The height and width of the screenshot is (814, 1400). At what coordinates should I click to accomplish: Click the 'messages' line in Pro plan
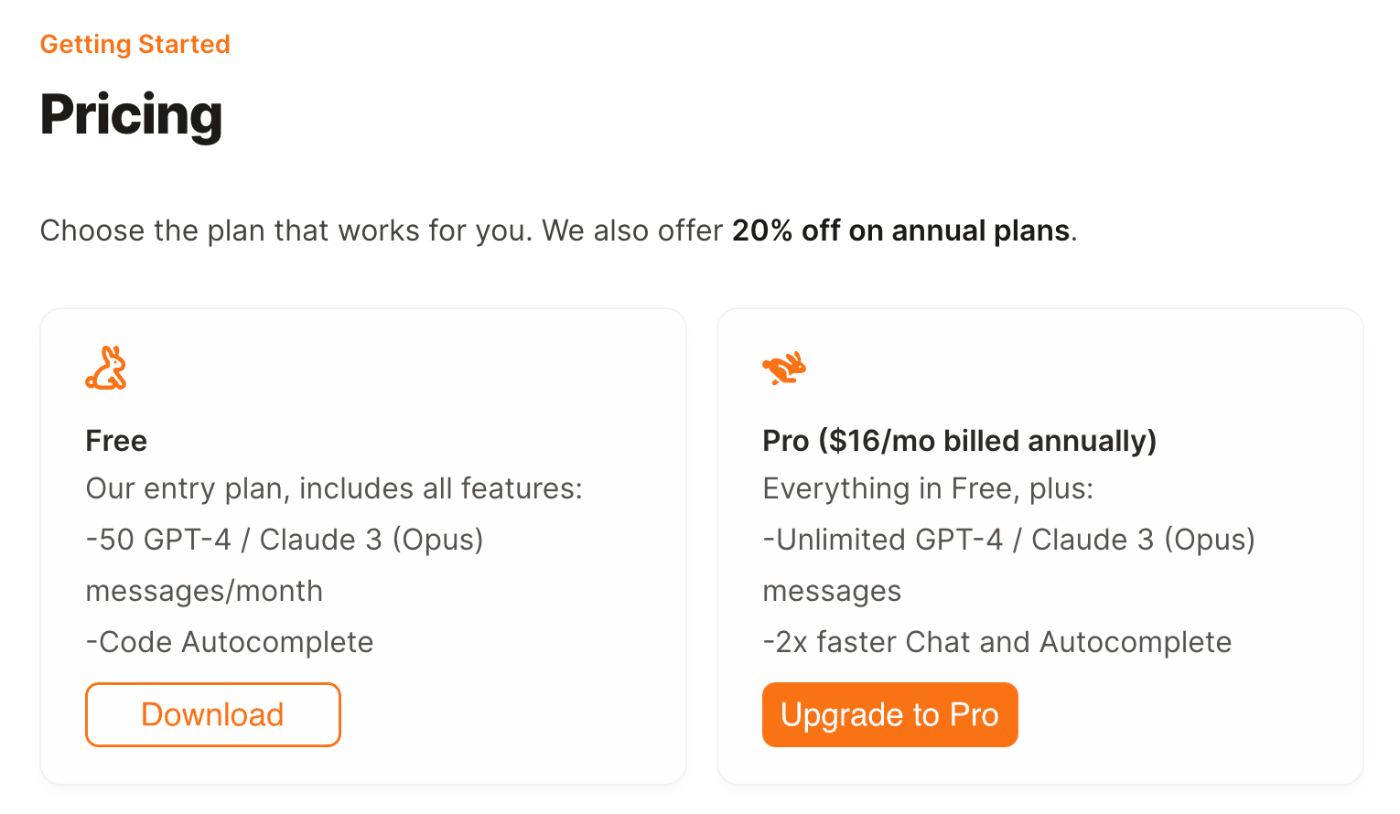[832, 591]
